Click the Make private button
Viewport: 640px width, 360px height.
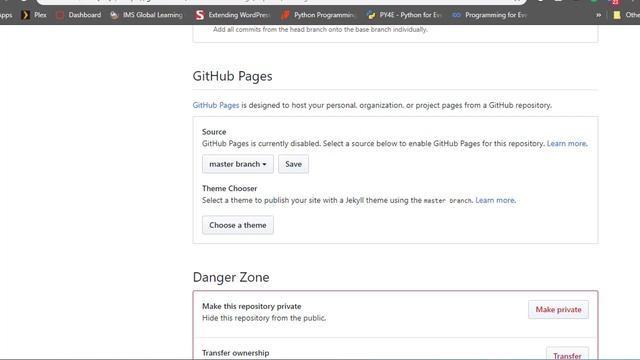(558, 309)
